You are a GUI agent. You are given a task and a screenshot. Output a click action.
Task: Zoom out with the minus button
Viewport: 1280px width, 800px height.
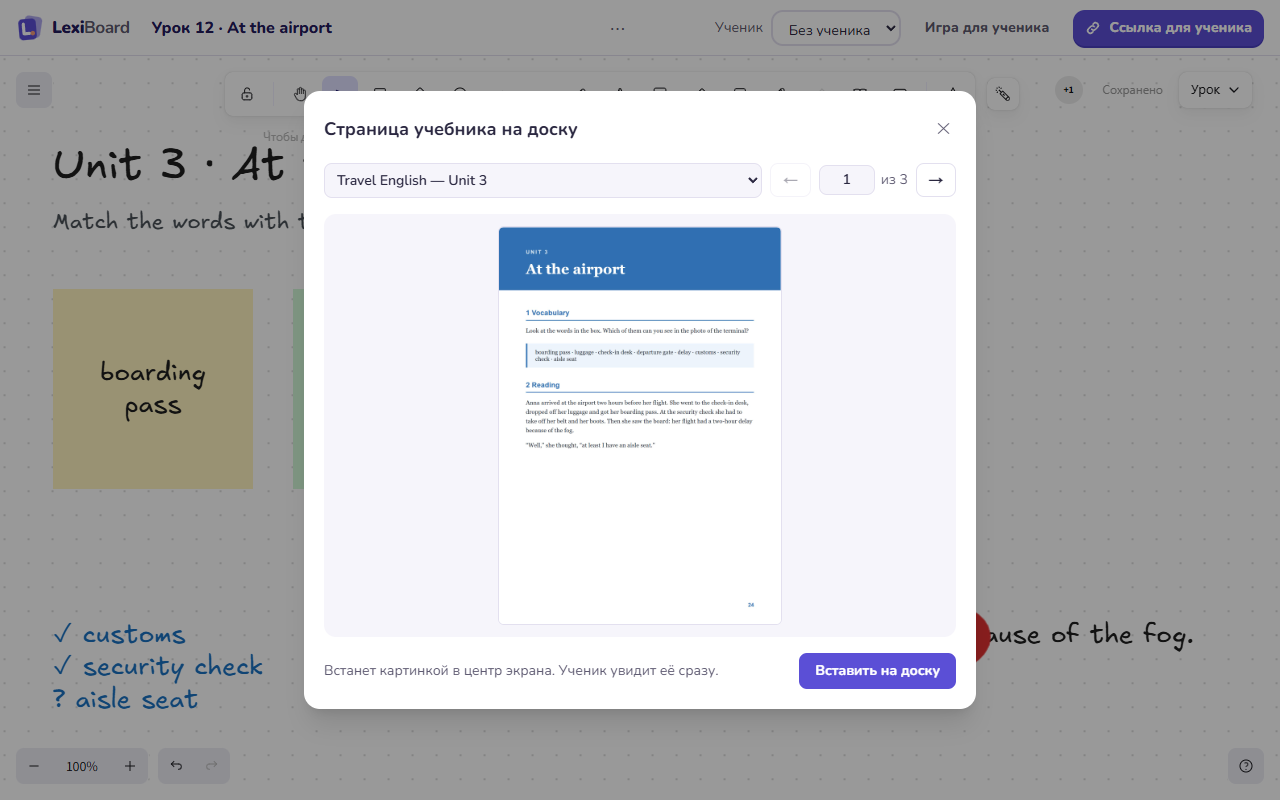pyautogui.click(x=34, y=766)
